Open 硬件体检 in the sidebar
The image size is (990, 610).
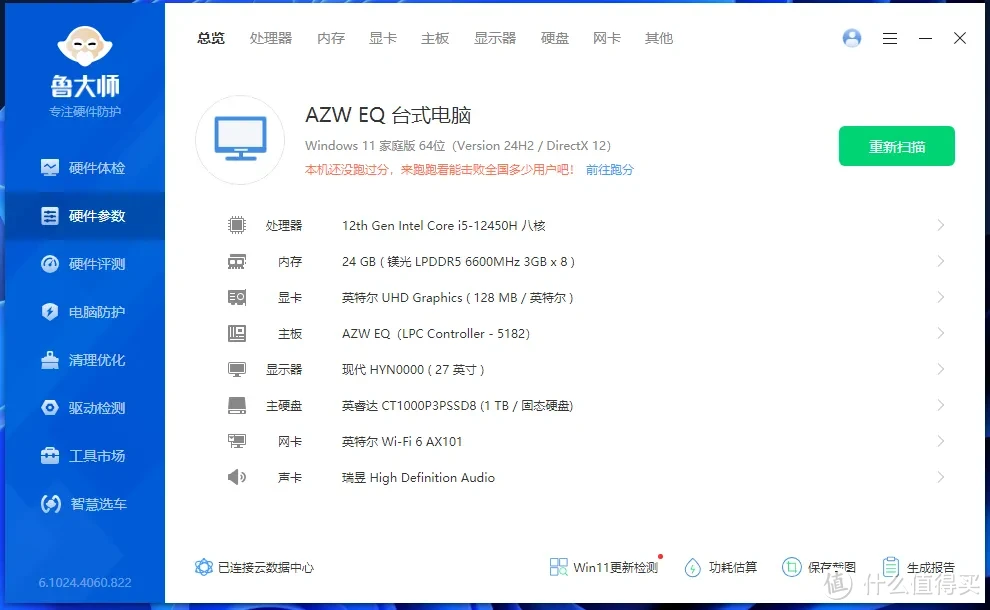83,168
